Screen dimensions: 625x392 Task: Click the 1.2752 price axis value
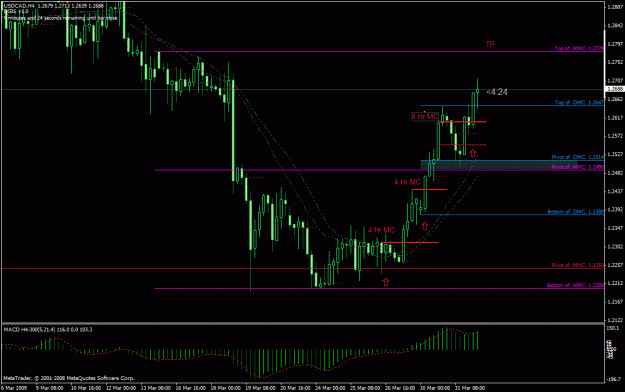(615, 62)
